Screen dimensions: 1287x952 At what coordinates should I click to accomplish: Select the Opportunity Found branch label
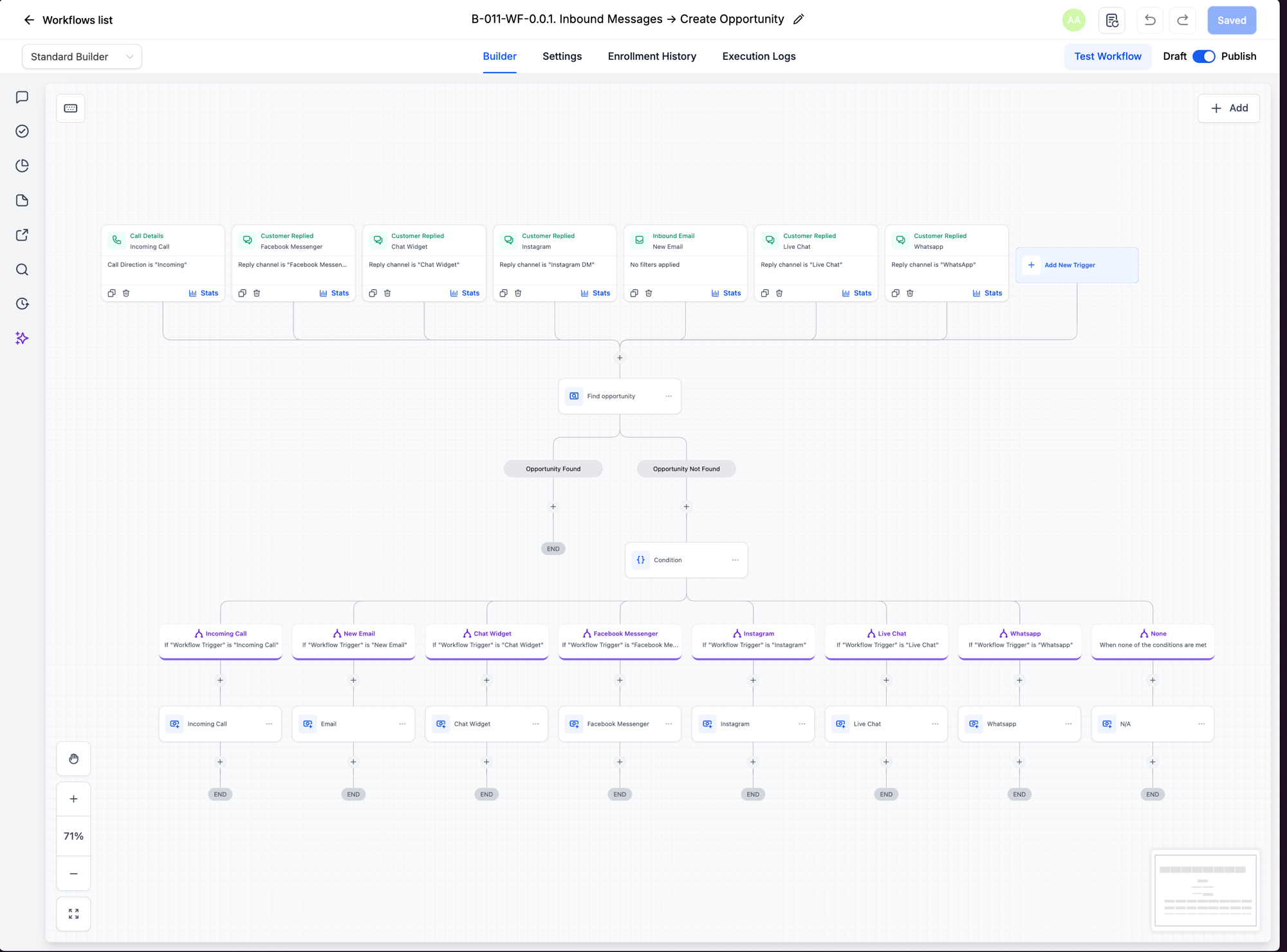553,469
